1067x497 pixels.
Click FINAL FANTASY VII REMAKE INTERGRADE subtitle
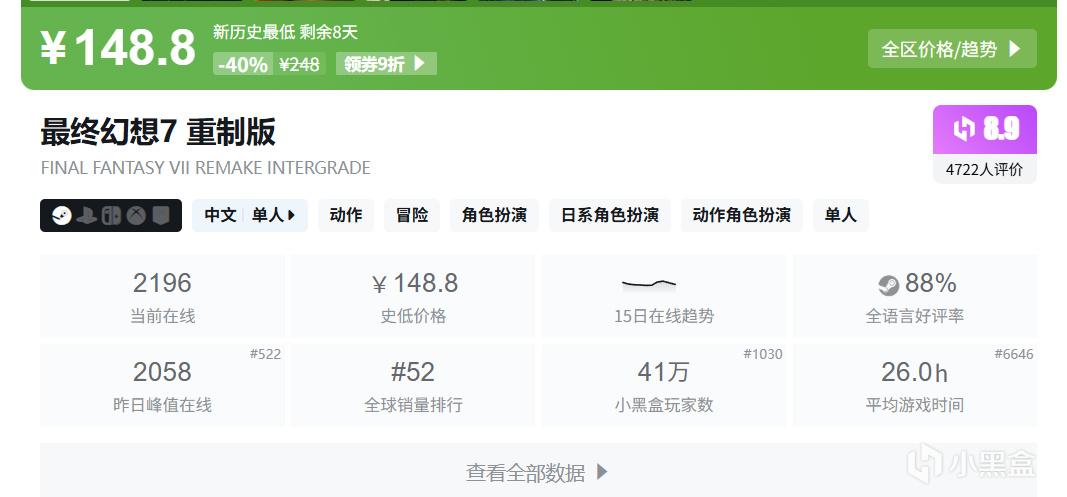pyautogui.click(x=206, y=167)
